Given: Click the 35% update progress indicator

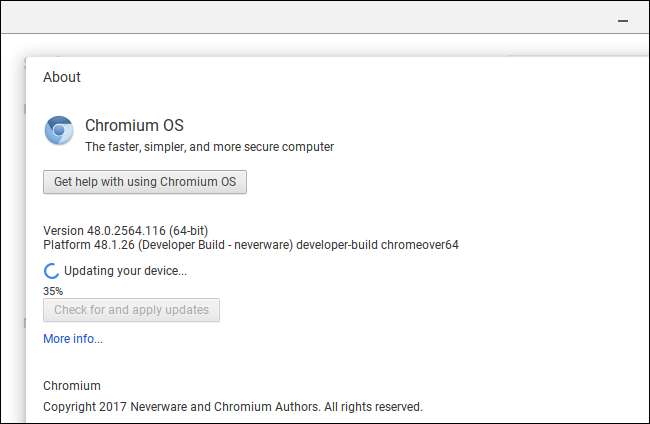Looking at the screenshot, I should [x=53, y=290].
